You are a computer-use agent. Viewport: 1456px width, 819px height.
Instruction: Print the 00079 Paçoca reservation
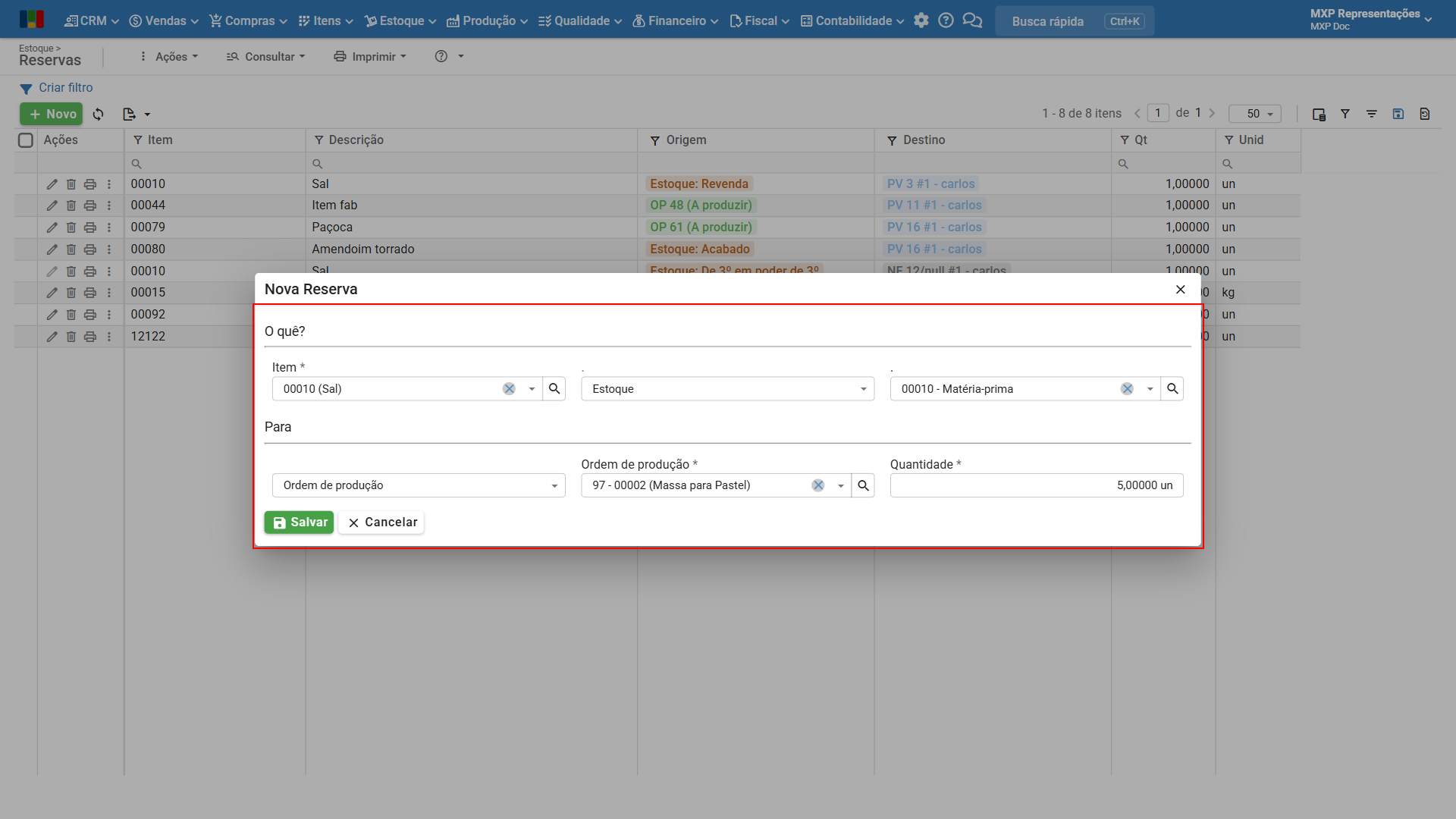[90, 227]
